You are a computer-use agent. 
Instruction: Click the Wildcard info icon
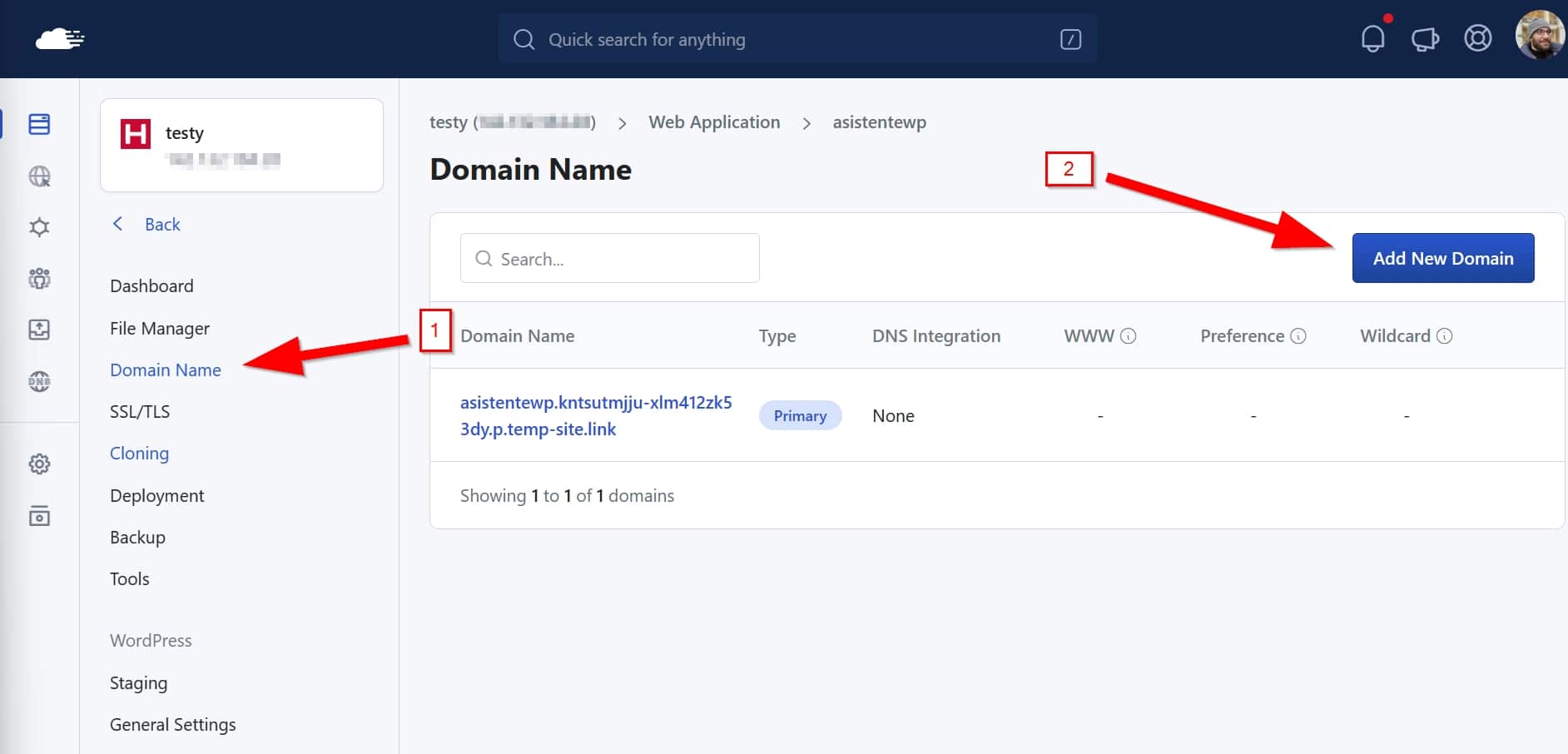click(1444, 336)
